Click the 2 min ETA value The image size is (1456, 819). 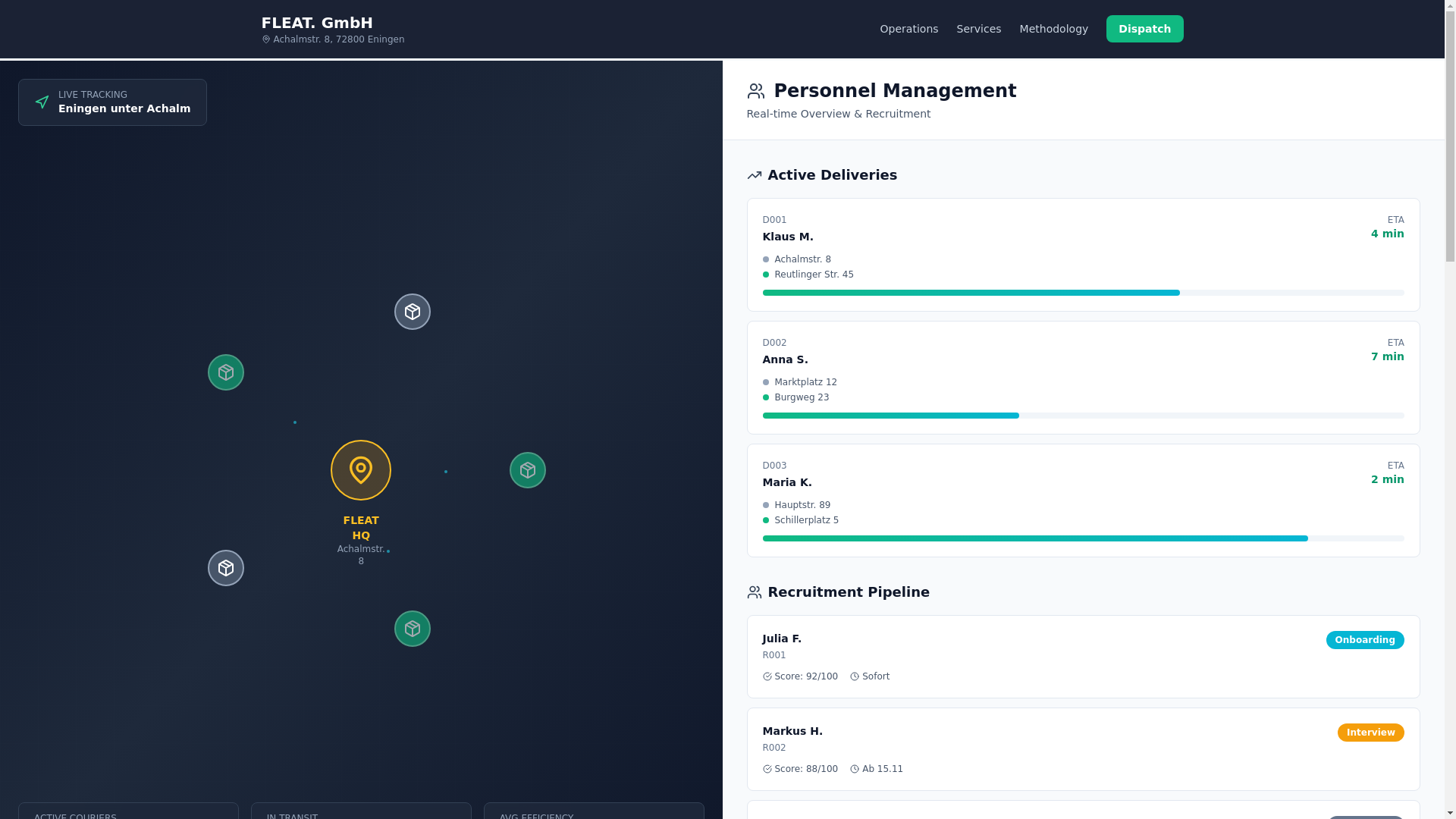pyautogui.click(x=1387, y=479)
